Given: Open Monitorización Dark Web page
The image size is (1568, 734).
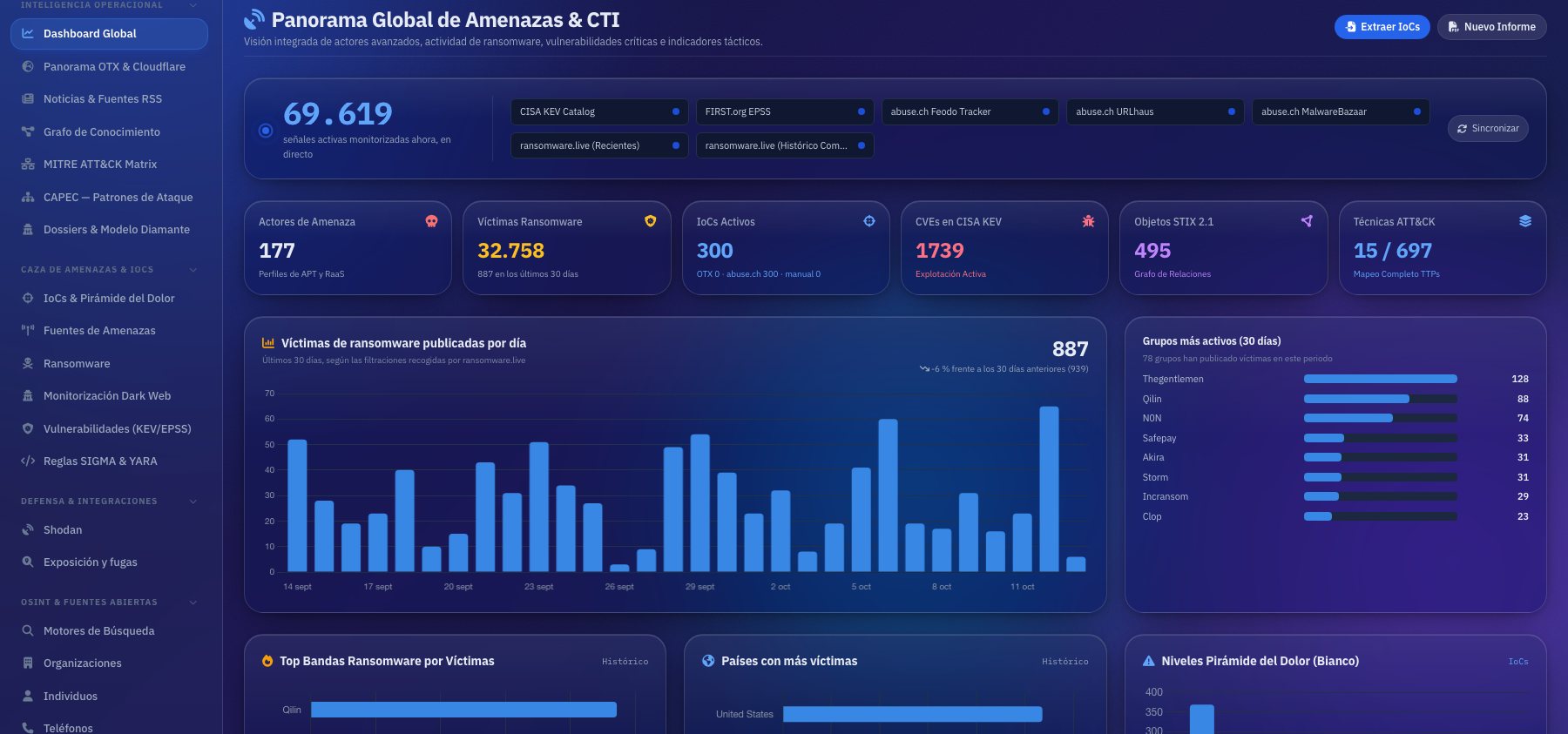Looking at the screenshot, I should point(109,396).
